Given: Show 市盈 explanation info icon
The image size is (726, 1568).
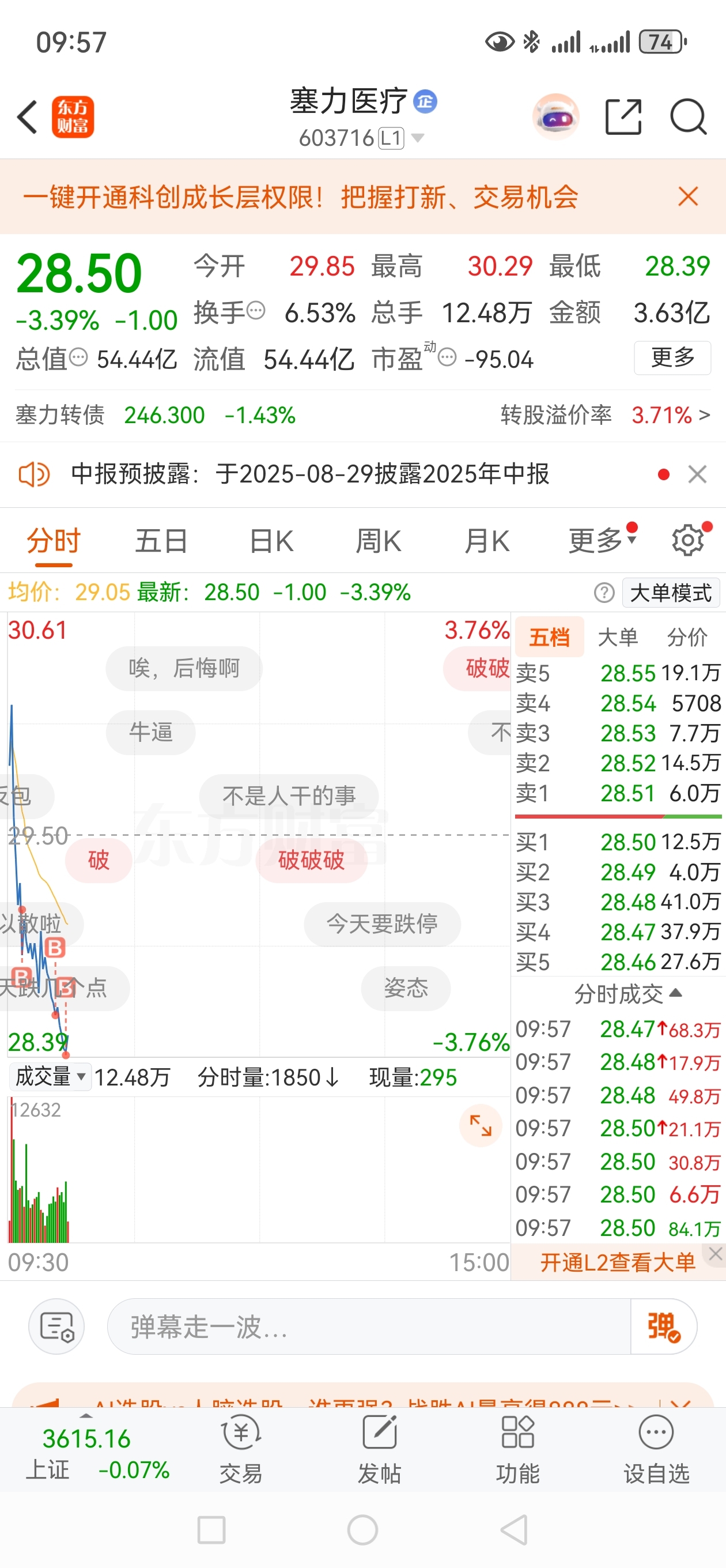Looking at the screenshot, I should point(447,357).
